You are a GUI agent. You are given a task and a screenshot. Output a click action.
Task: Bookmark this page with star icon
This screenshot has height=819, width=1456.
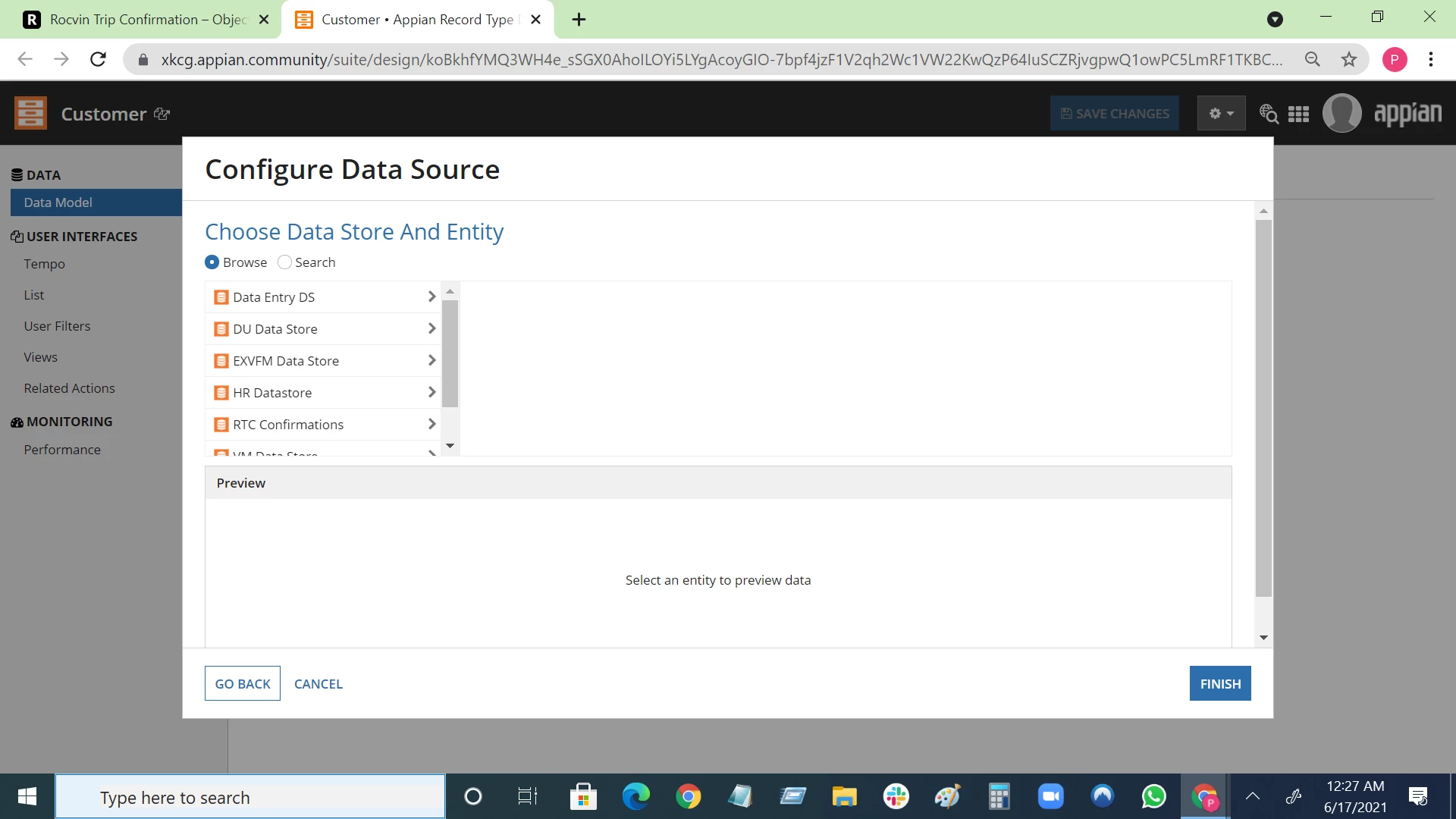tap(1348, 59)
